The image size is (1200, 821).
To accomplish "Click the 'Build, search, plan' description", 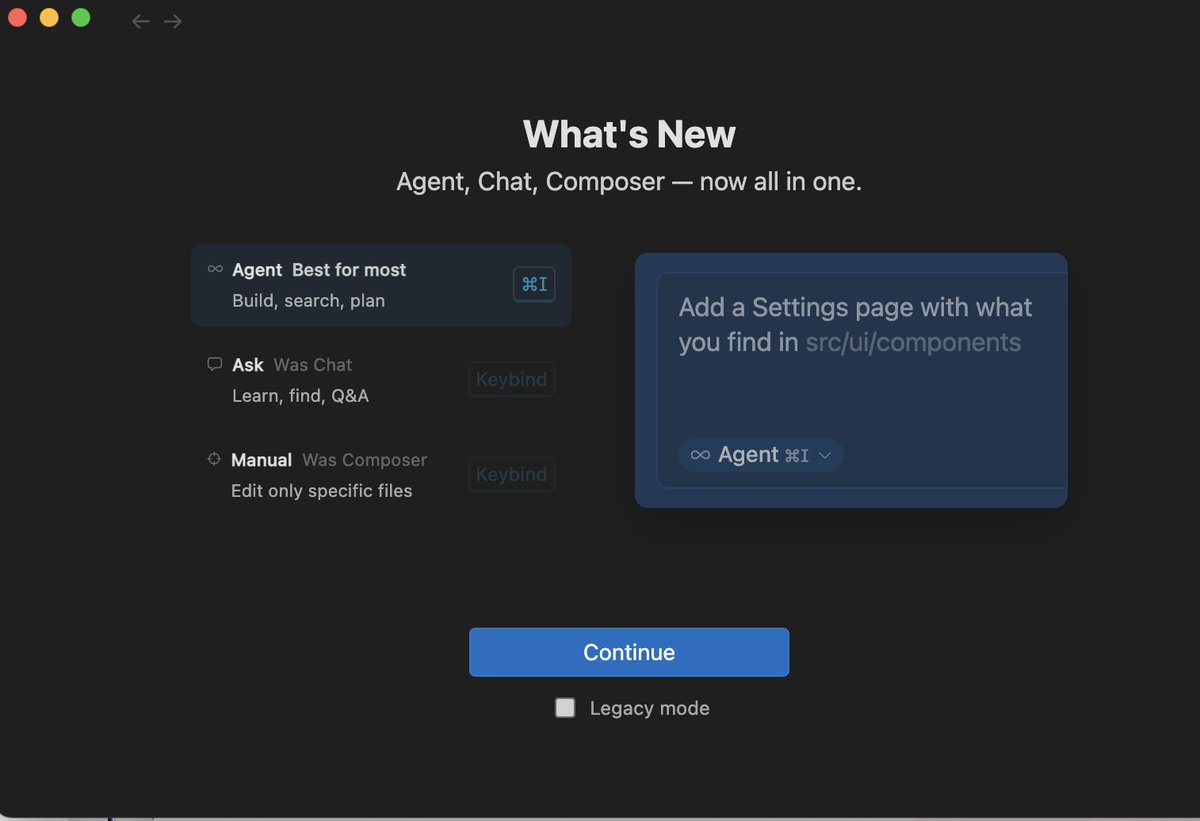I will pos(308,301).
